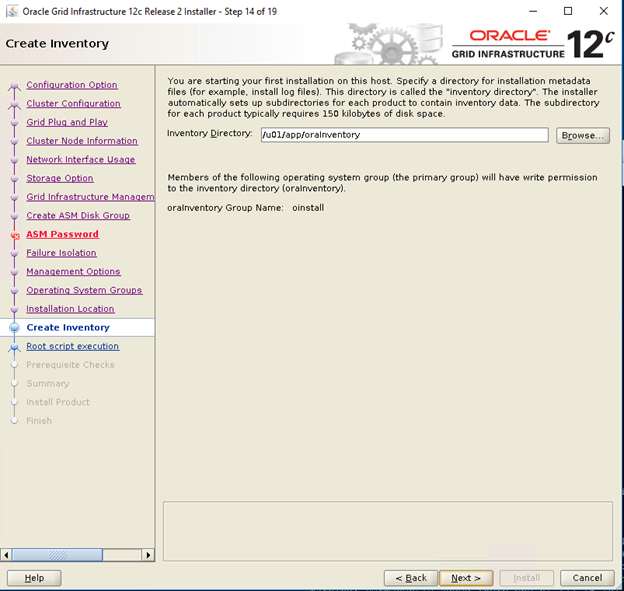Click the Java installer icon in title bar
Image resolution: width=624 pixels, height=591 pixels.
12,12
